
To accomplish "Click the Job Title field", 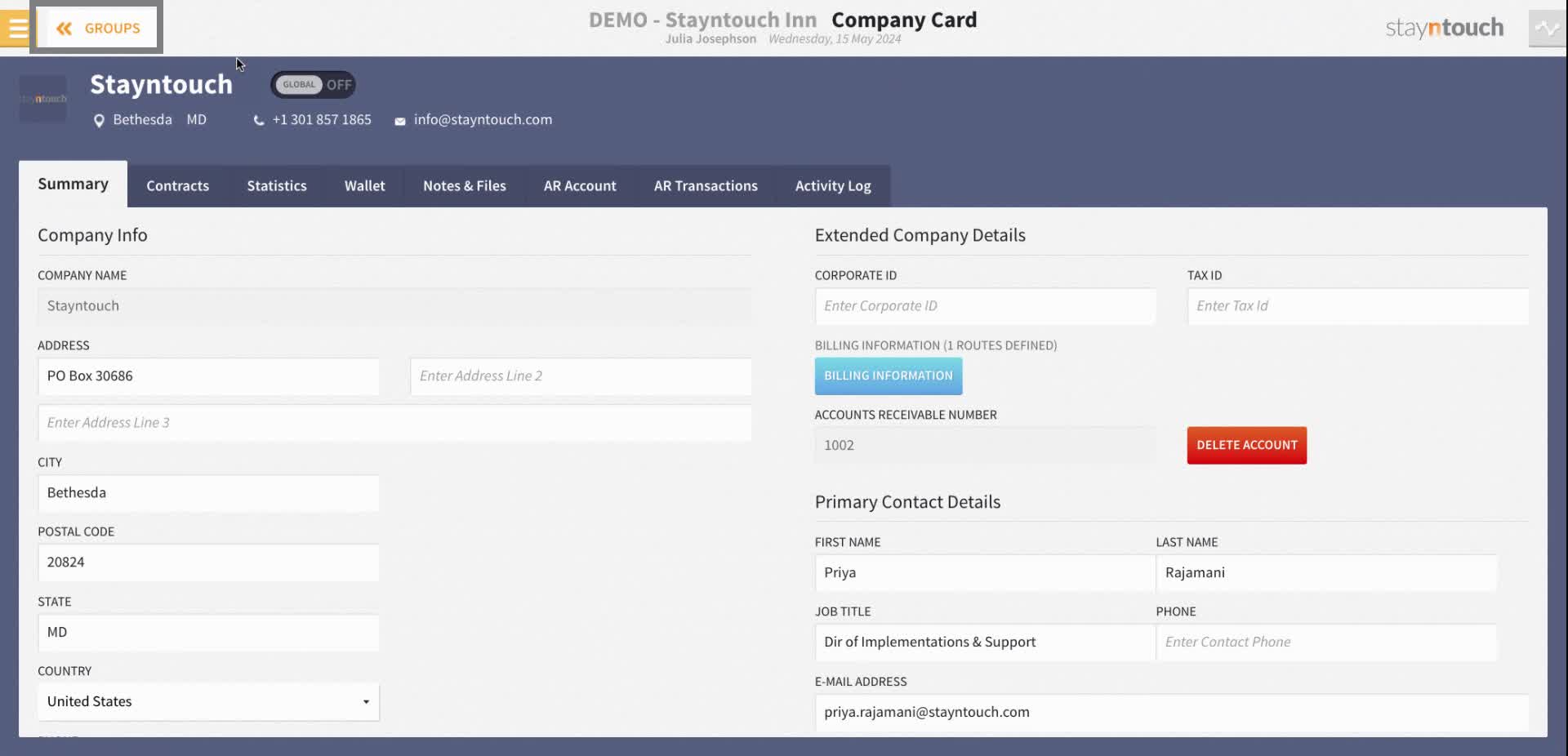I will coord(985,643).
